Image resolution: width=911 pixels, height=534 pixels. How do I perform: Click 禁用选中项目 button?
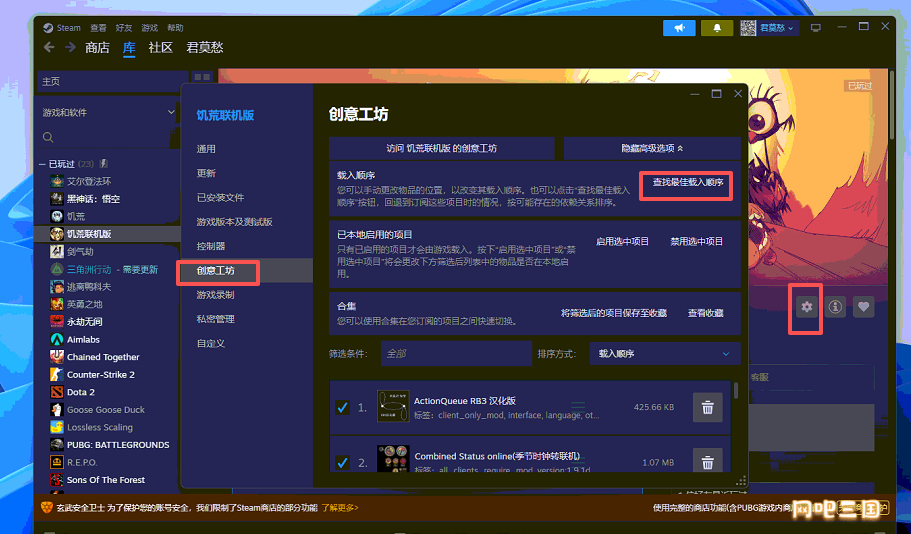tap(697, 241)
